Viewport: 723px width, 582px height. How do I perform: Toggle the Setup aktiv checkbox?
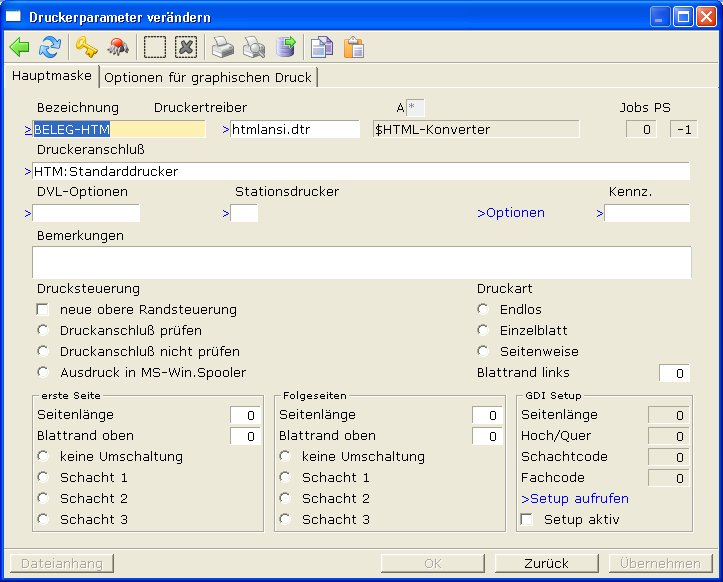coord(527,520)
